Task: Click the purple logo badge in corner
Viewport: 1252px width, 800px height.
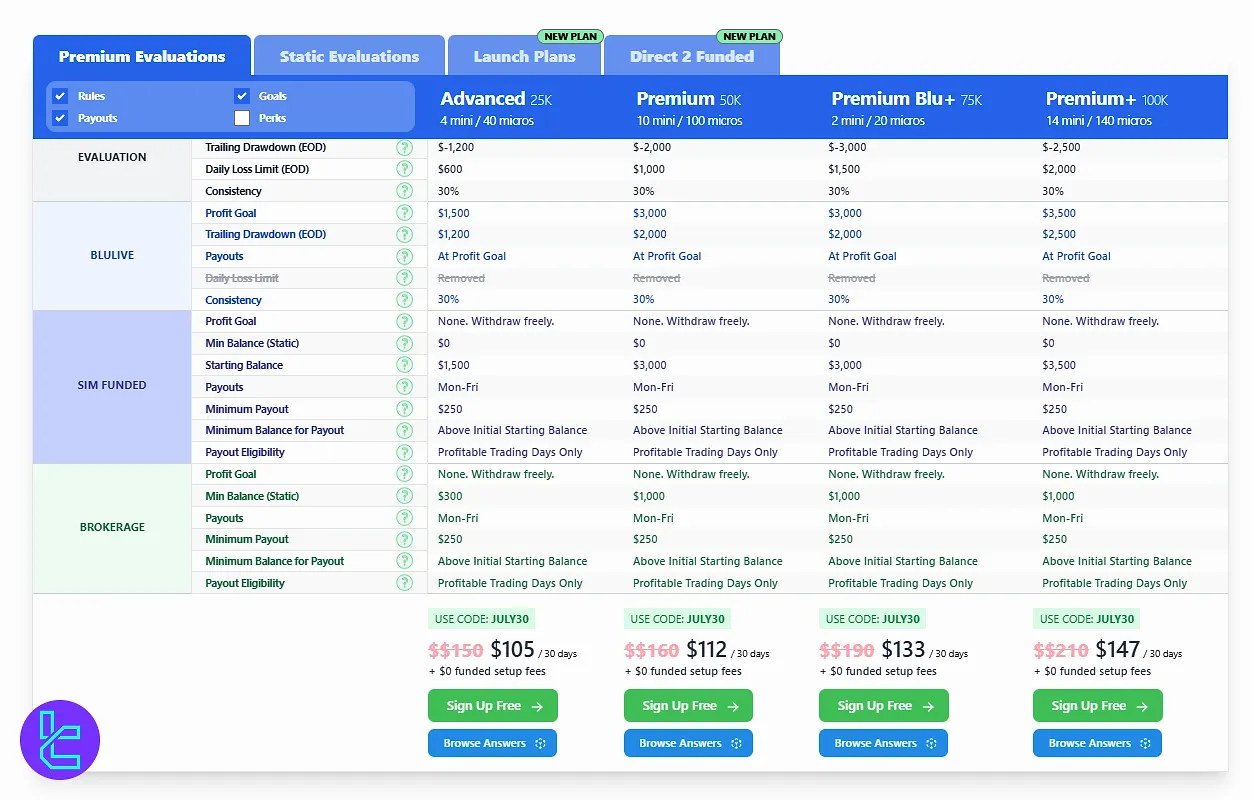Action: [60, 740]
